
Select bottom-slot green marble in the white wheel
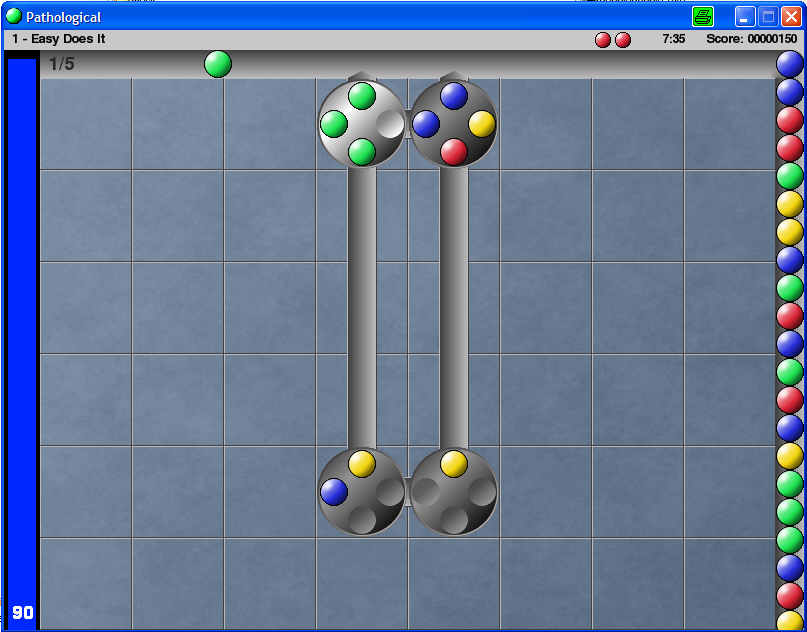pos(362,152)
